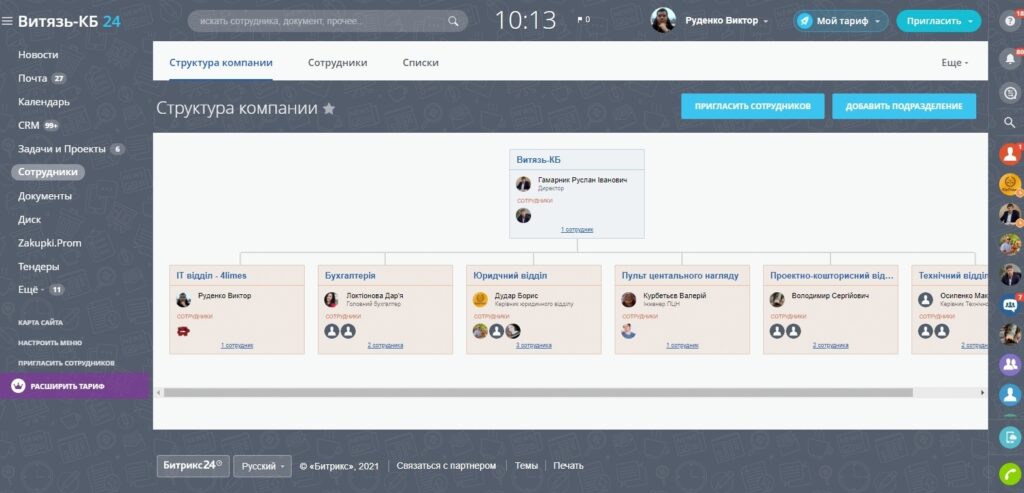Click Гамарник Руслан Іванович avatar

pyautogui.click(x=523, y=183)
